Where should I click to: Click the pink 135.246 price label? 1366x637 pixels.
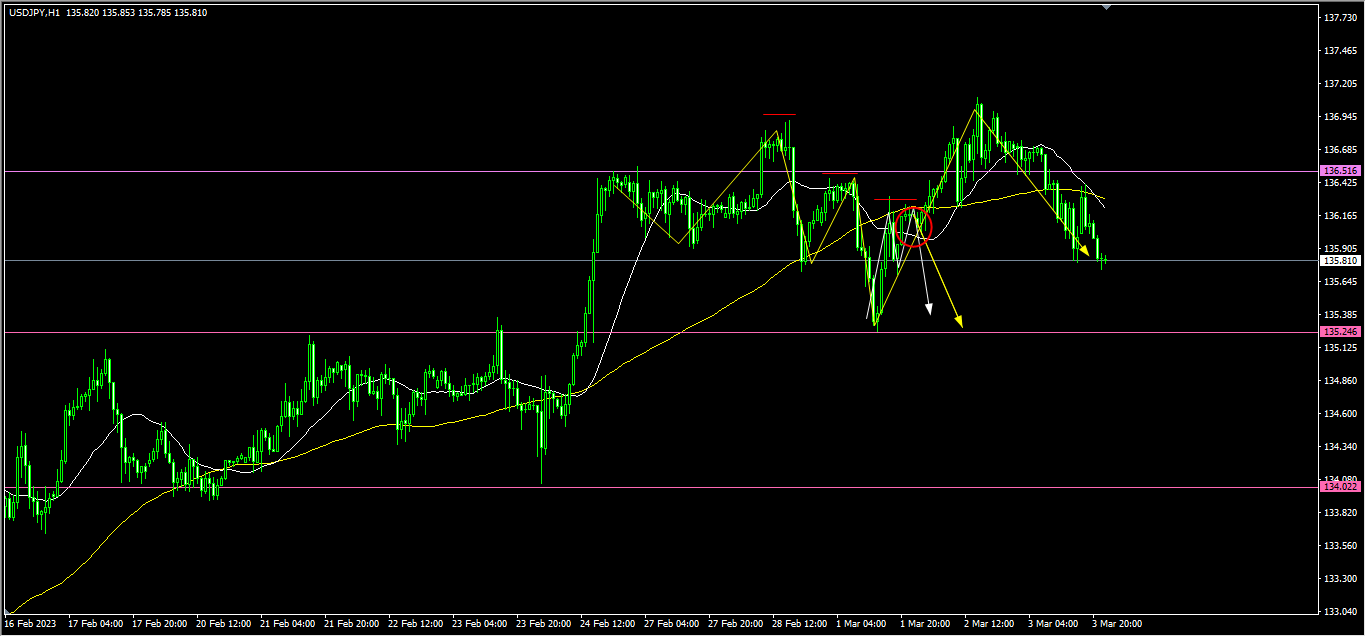1340,331
